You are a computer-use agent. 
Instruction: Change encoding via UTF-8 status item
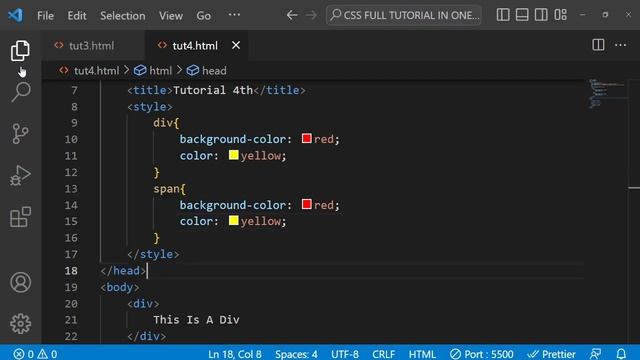[x=345, y=354]
